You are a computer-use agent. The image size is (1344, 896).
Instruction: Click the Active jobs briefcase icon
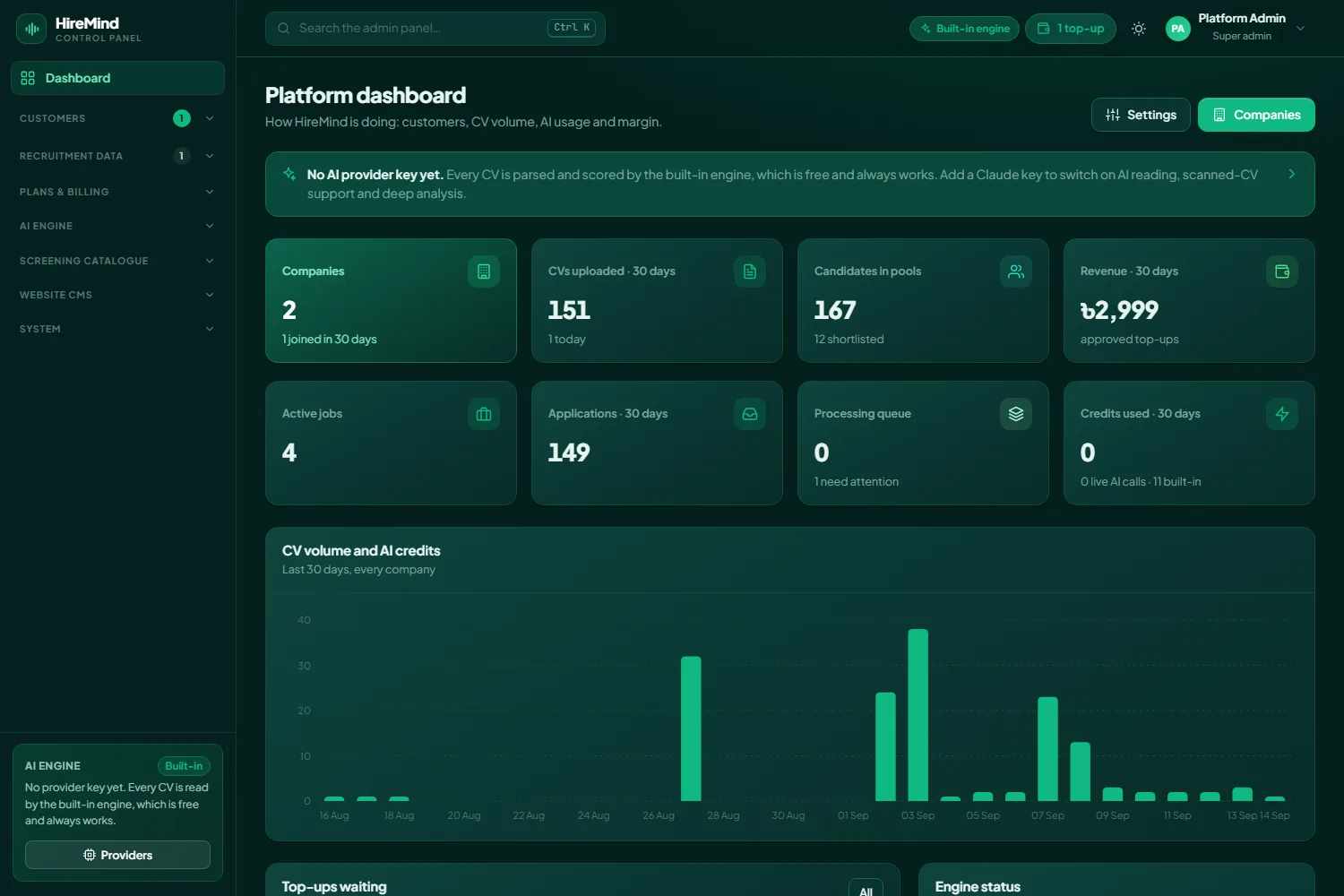pos(484,414)
